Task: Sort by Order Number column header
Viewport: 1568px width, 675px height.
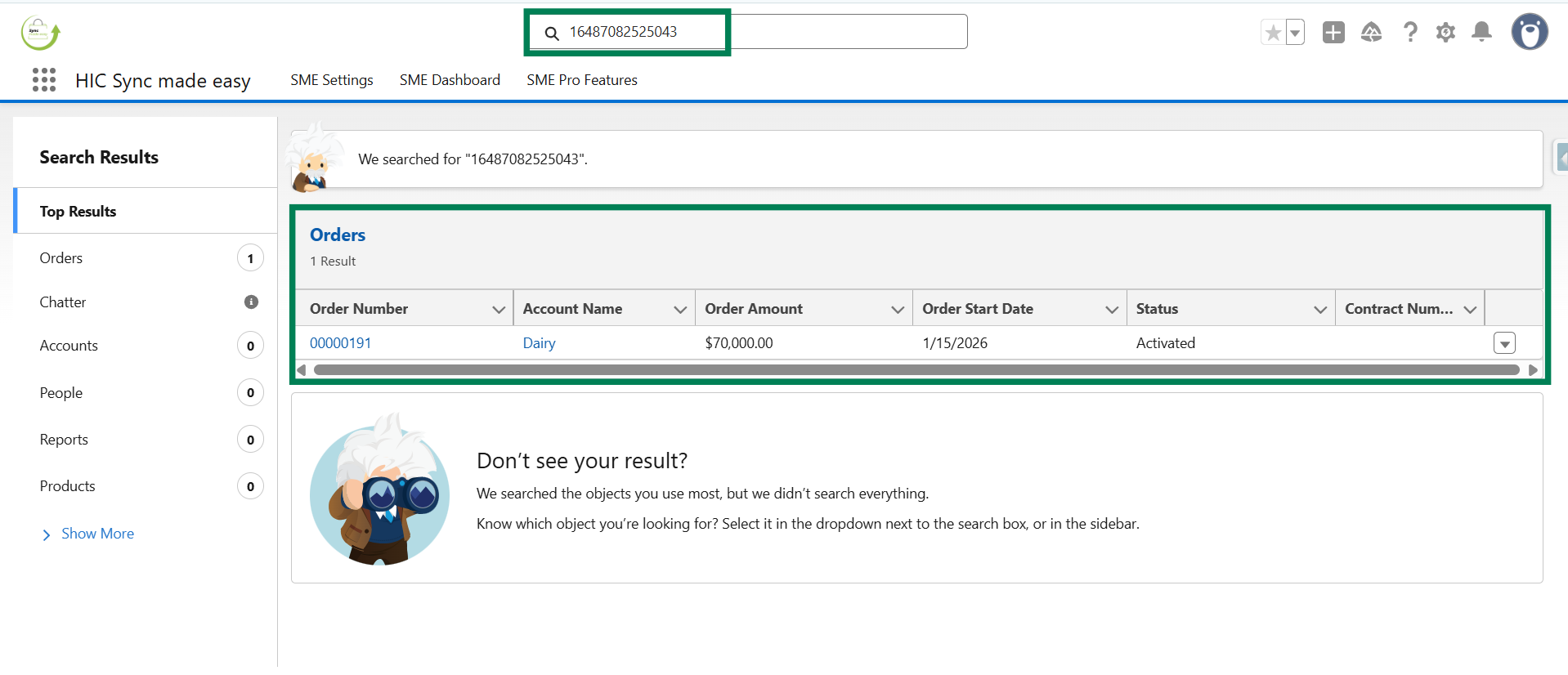Action: (359, 309)
